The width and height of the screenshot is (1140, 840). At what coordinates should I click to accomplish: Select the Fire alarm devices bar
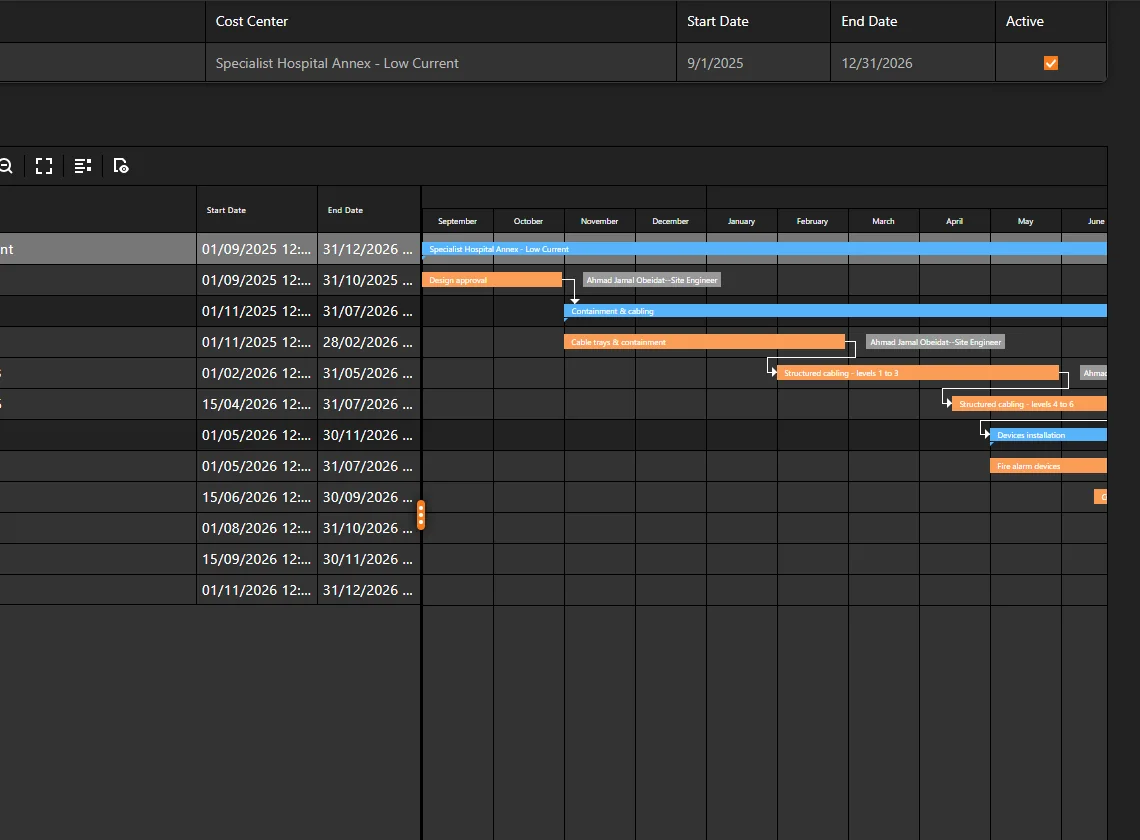[x=1048, y=466]
